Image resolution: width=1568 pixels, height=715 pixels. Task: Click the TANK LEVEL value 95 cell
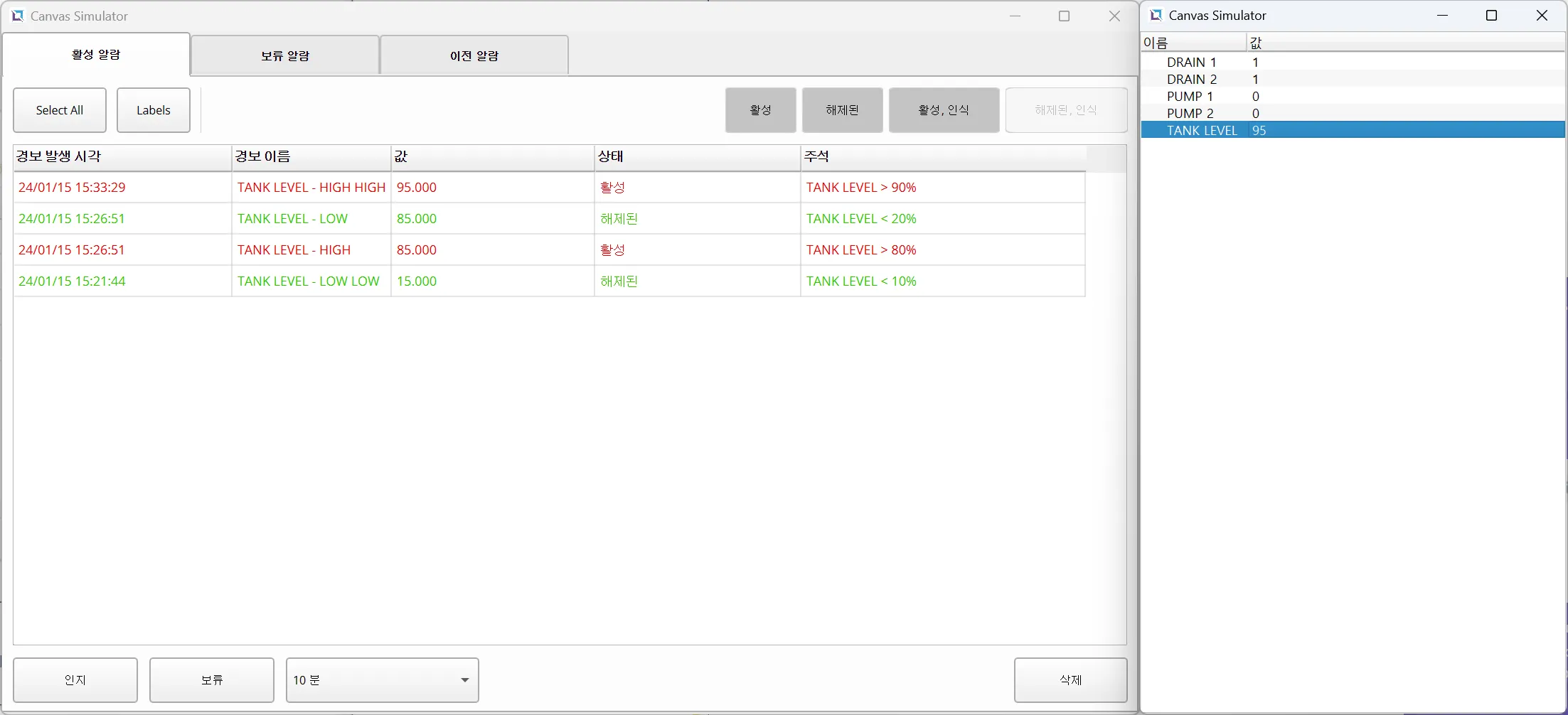1259,131
